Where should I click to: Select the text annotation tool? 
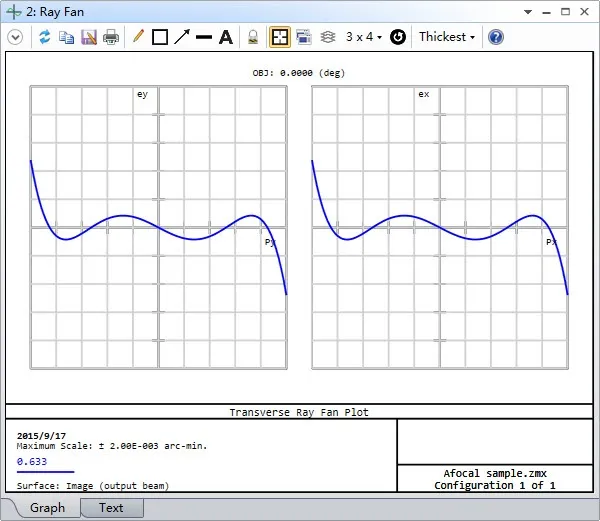226,37
